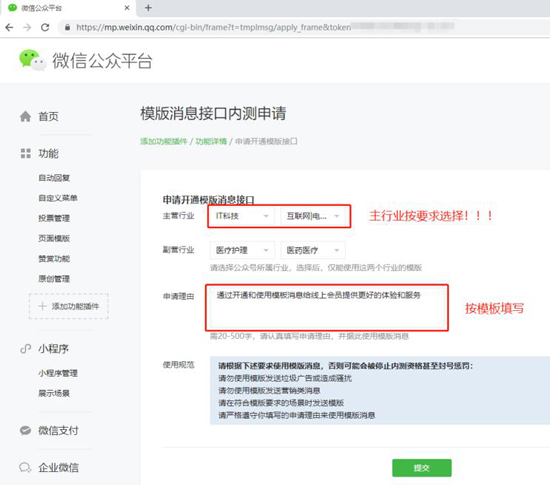Click the 需20-500字 hint text
This screenshot has height=485, width=550.
pos(309,336)
